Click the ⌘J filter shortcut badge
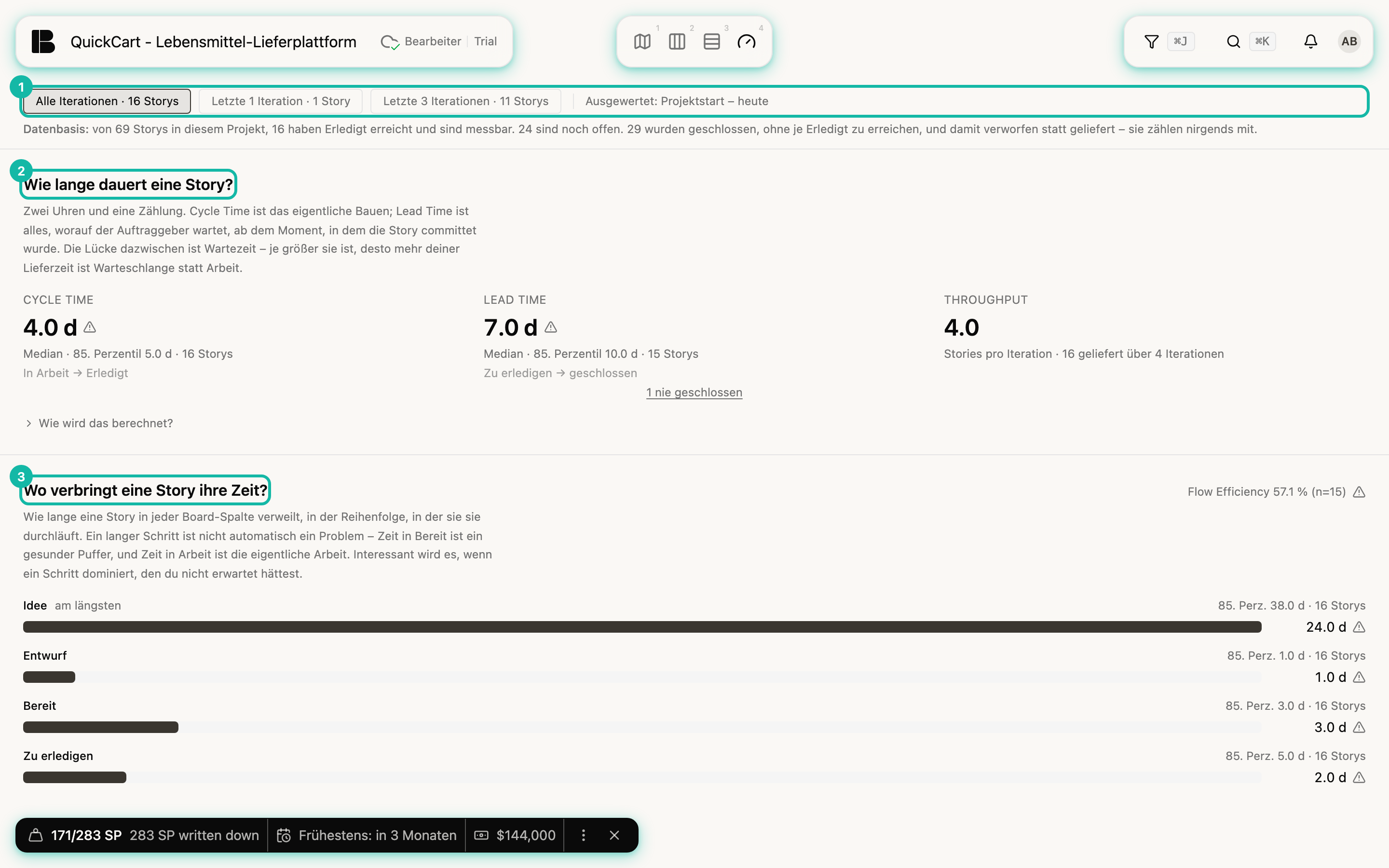This screenshot has width=1389, height=868. point(1181,41)
